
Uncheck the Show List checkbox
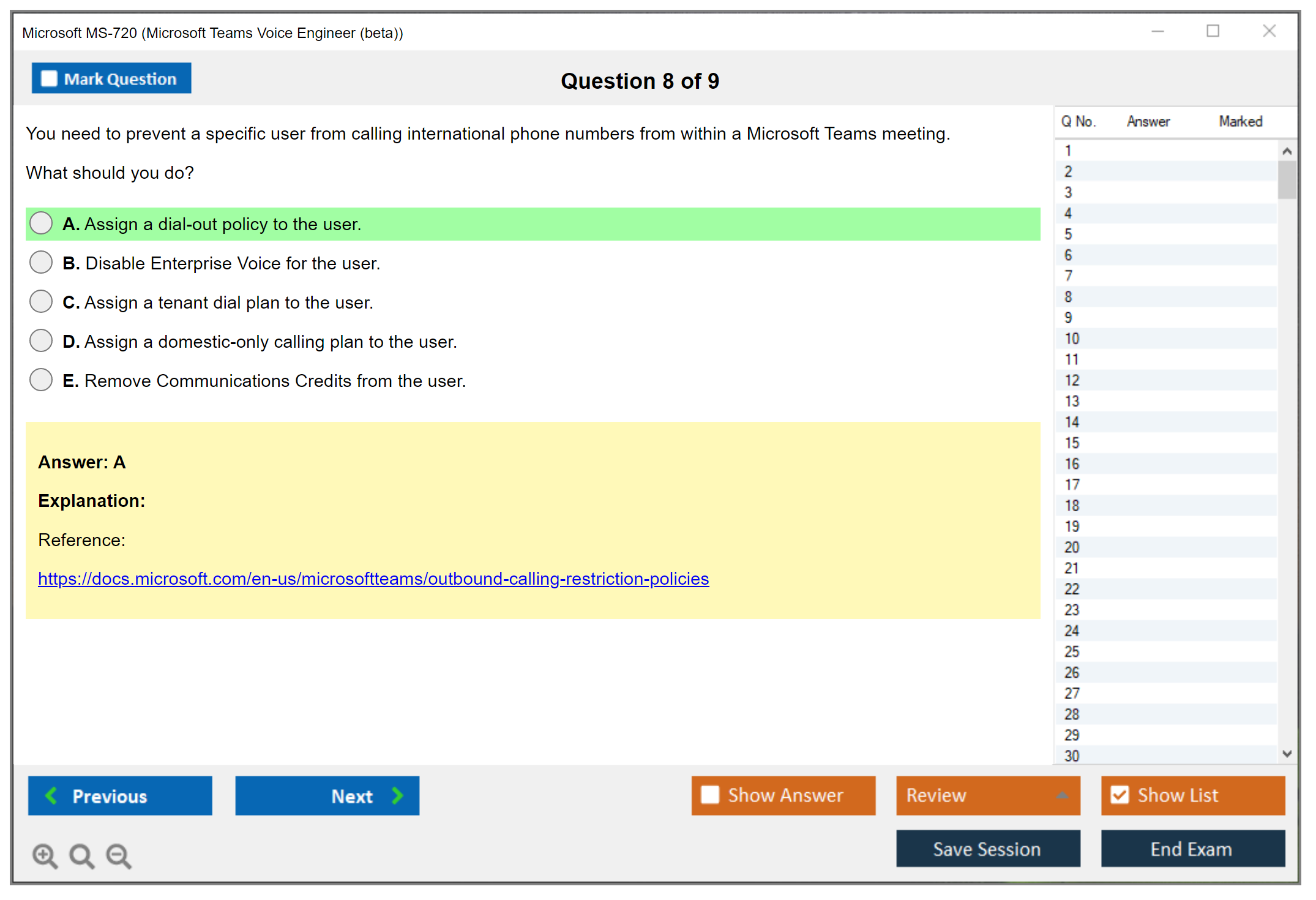1120,795
